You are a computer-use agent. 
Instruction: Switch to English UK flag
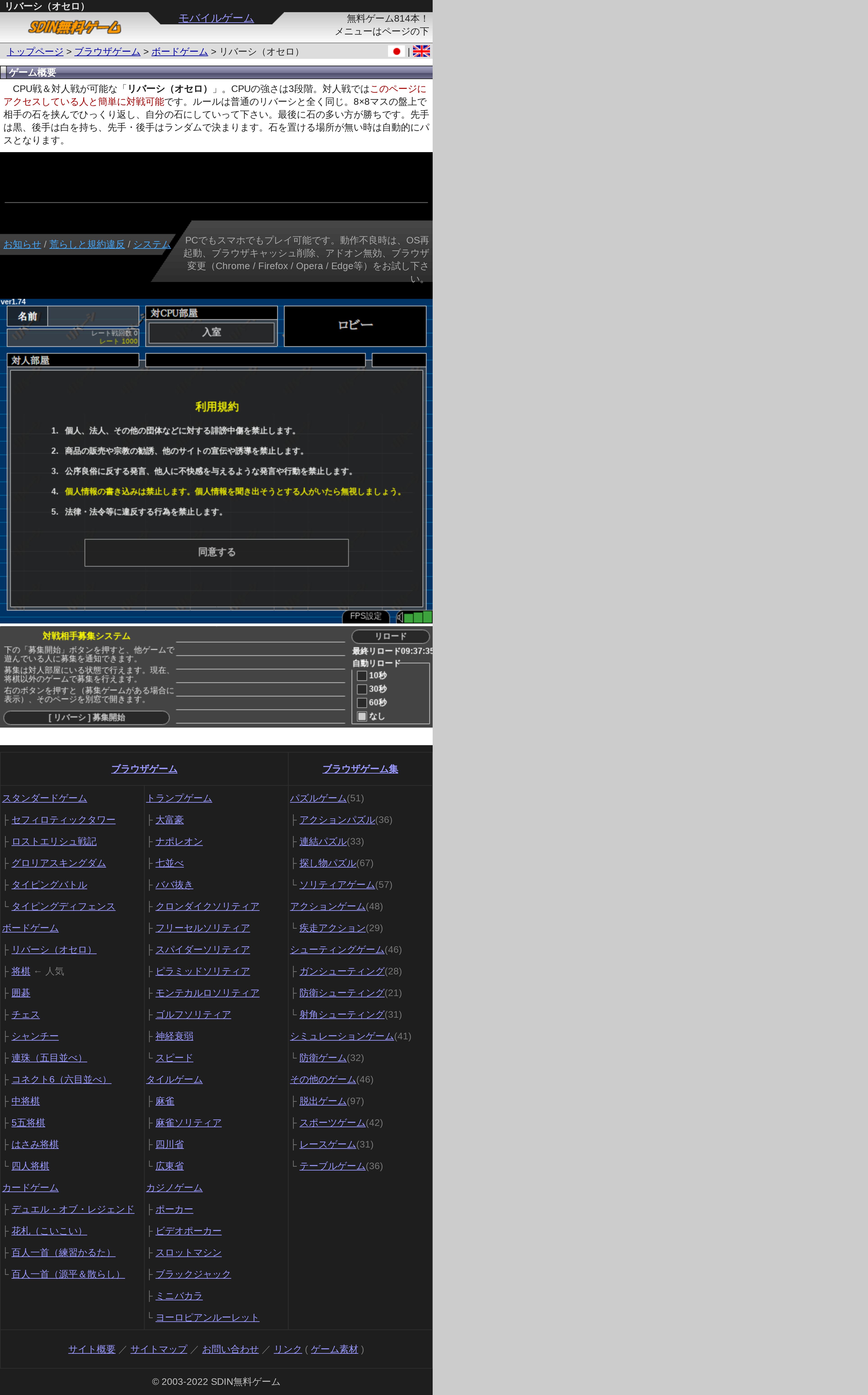421,51
